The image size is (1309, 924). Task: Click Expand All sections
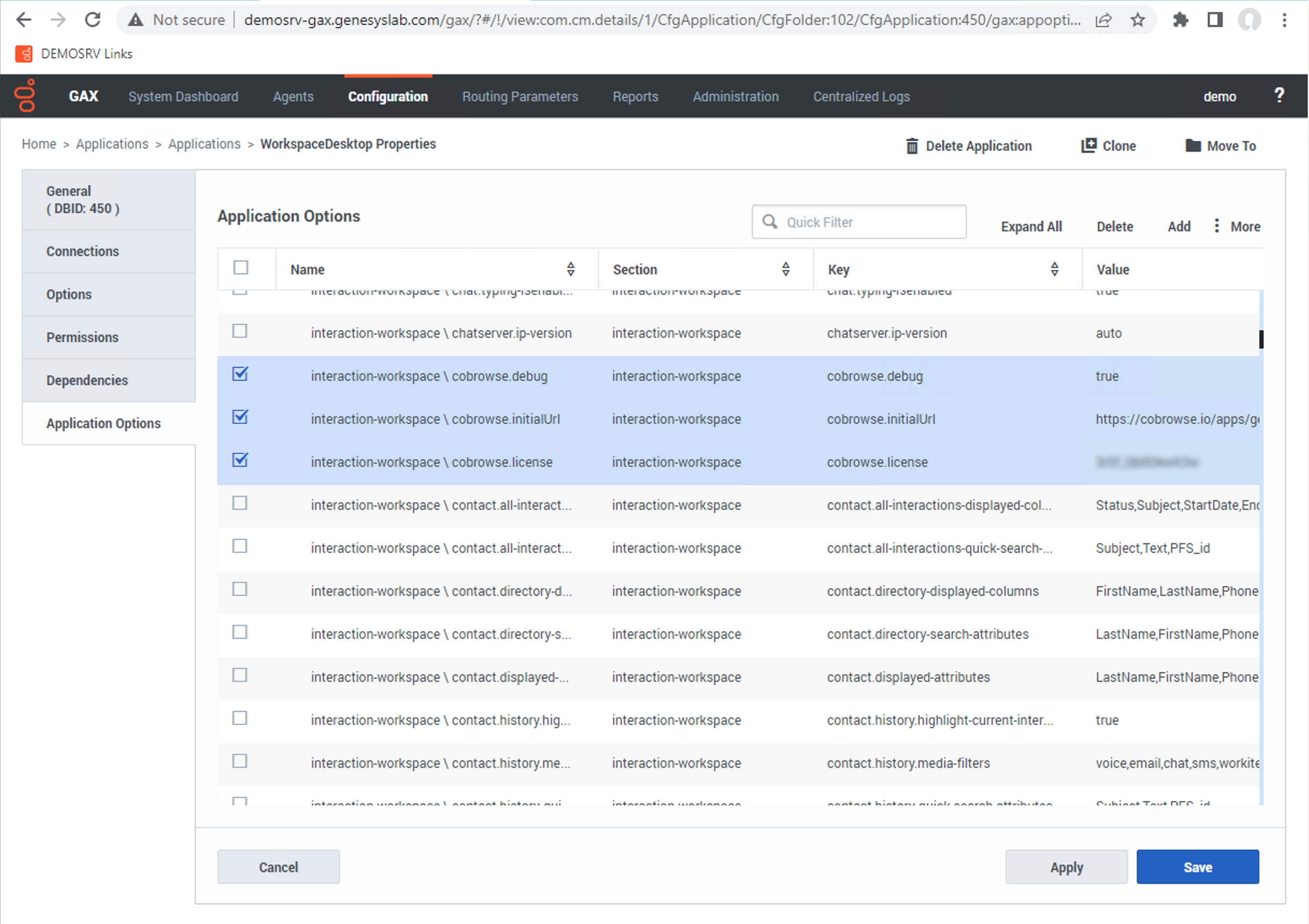[x=1031, y=226]
